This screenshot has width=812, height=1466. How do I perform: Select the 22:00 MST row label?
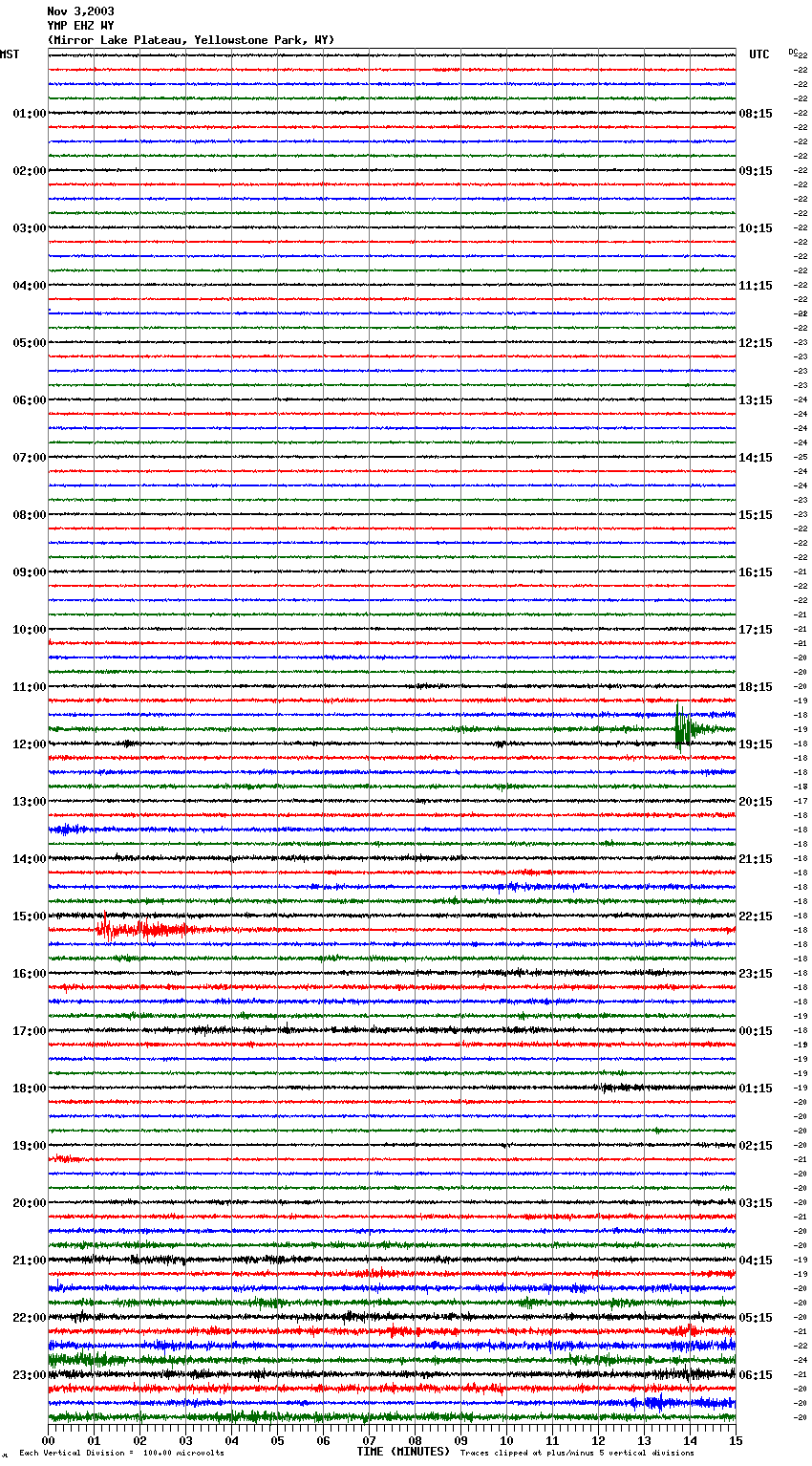click(x=29, y=1318)
